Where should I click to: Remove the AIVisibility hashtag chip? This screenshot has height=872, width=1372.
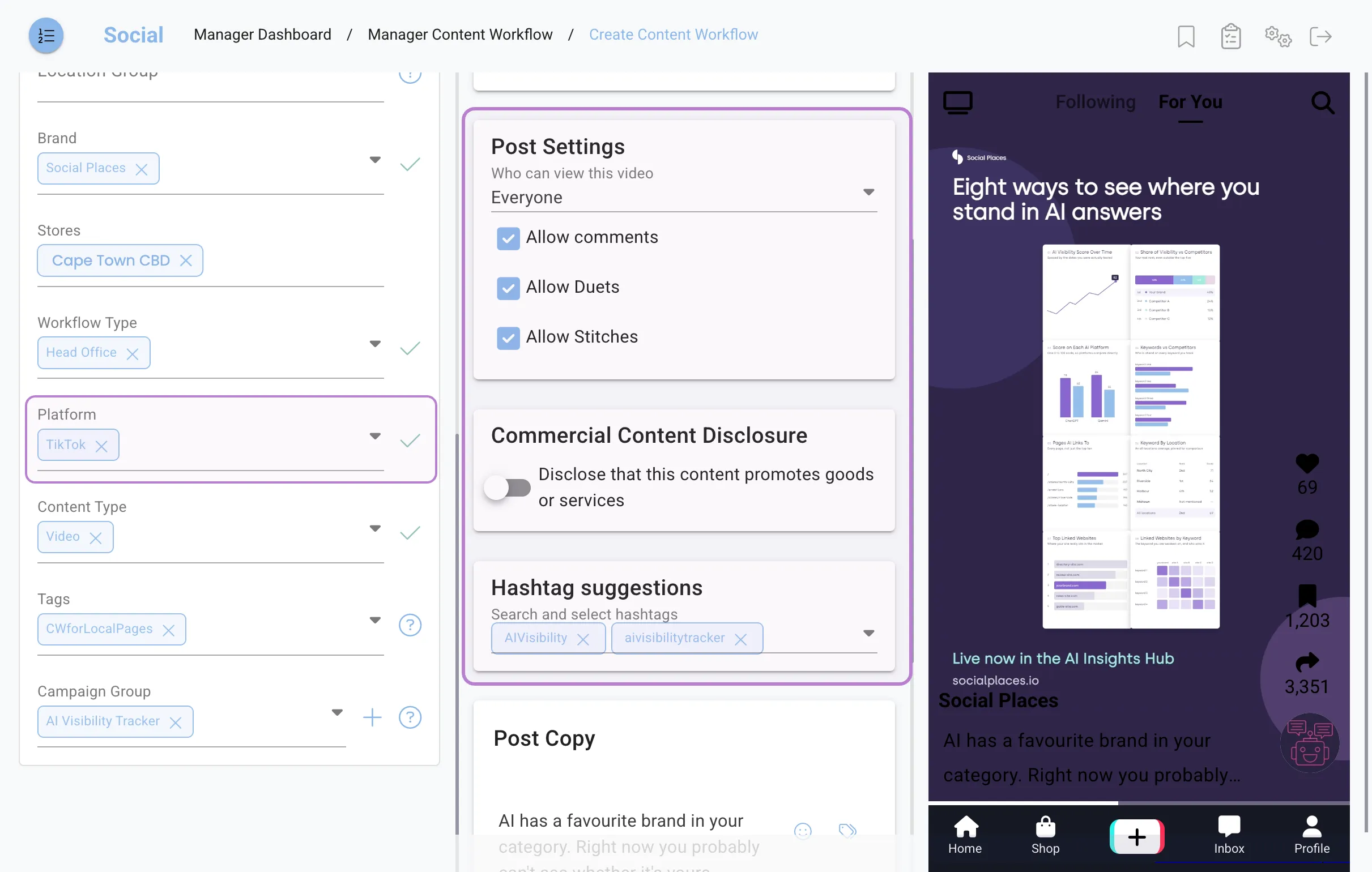click(583, 639)
